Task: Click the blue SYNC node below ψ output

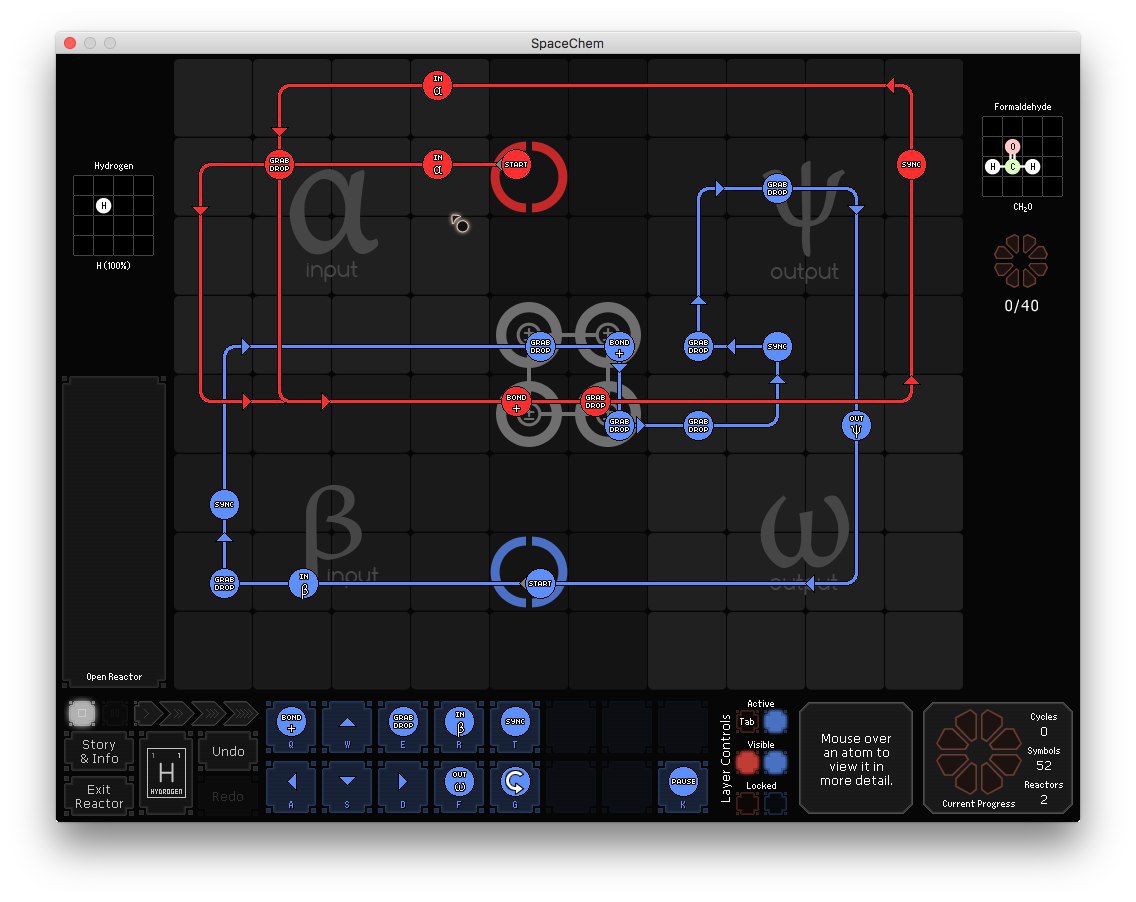Action: pyautogui.click(x=777, y=346)
